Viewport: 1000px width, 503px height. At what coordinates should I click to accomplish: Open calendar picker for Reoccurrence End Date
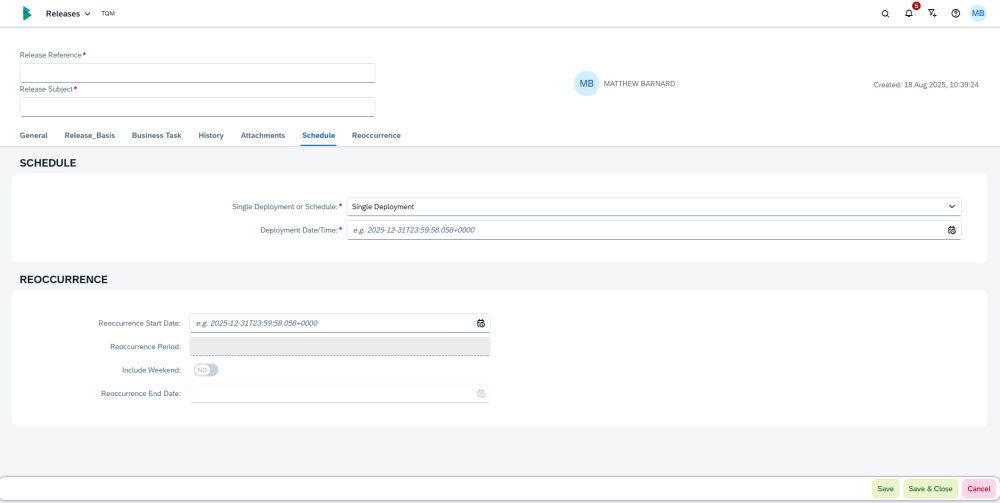click(x=481, y=393)
